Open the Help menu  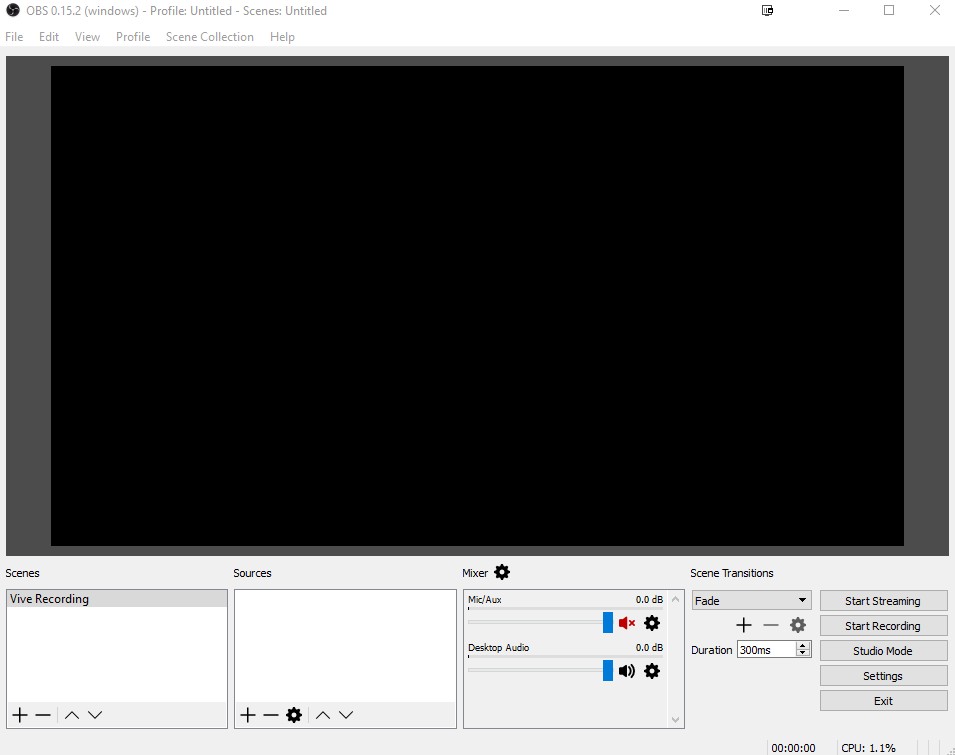[282, 37]
